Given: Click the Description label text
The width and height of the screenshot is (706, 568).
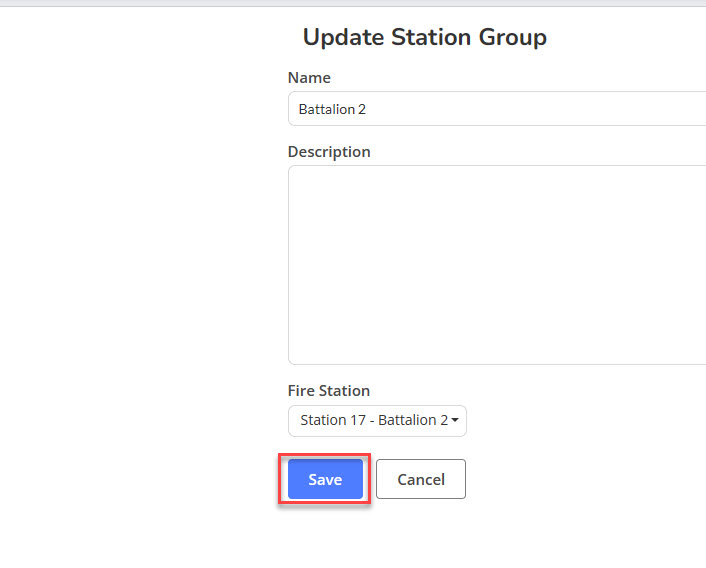Looking at the screenshot, I should (x=329, y=152).
